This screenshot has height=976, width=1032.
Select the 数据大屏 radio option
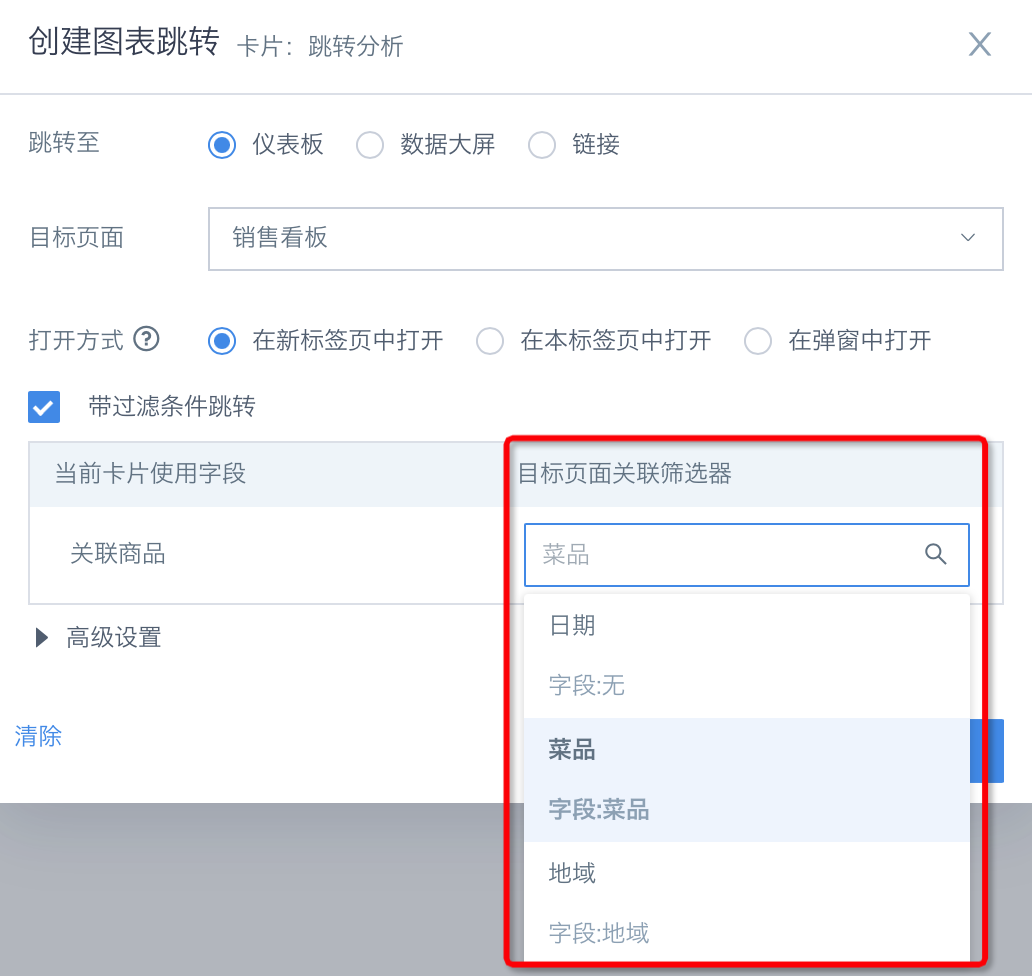[x=370, y=145]
